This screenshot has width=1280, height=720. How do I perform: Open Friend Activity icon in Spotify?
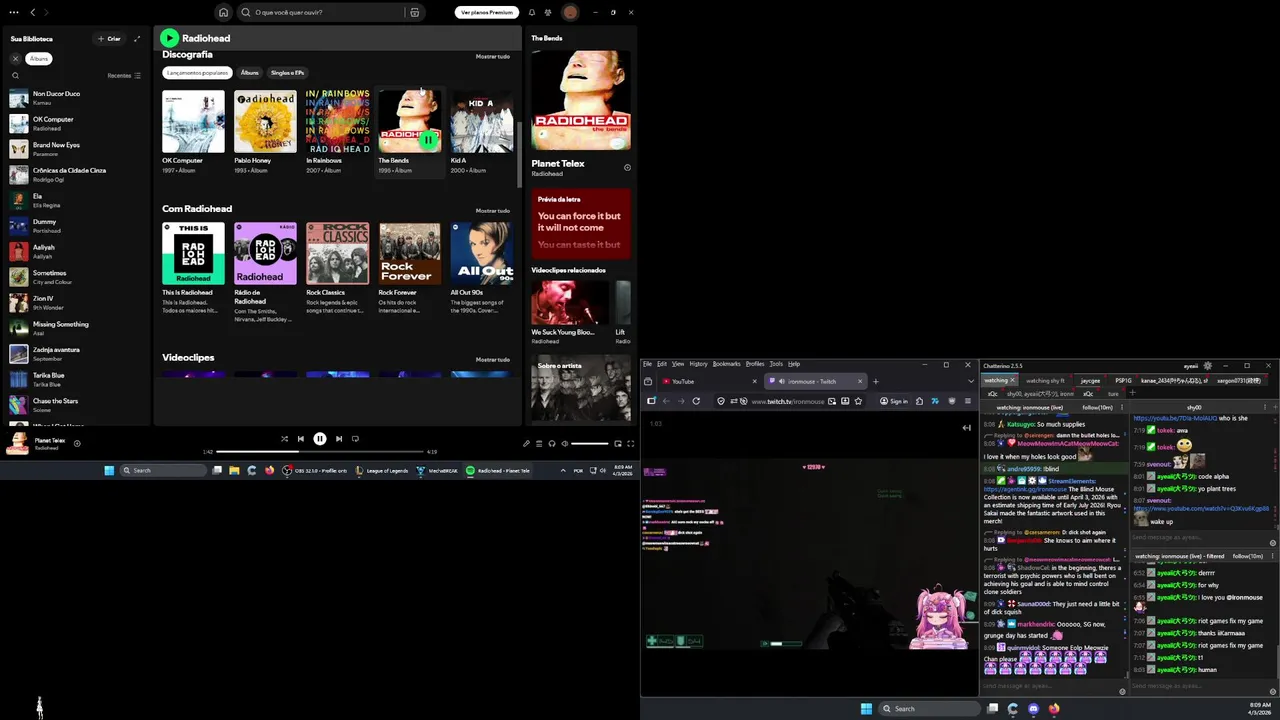coord(548,13)
